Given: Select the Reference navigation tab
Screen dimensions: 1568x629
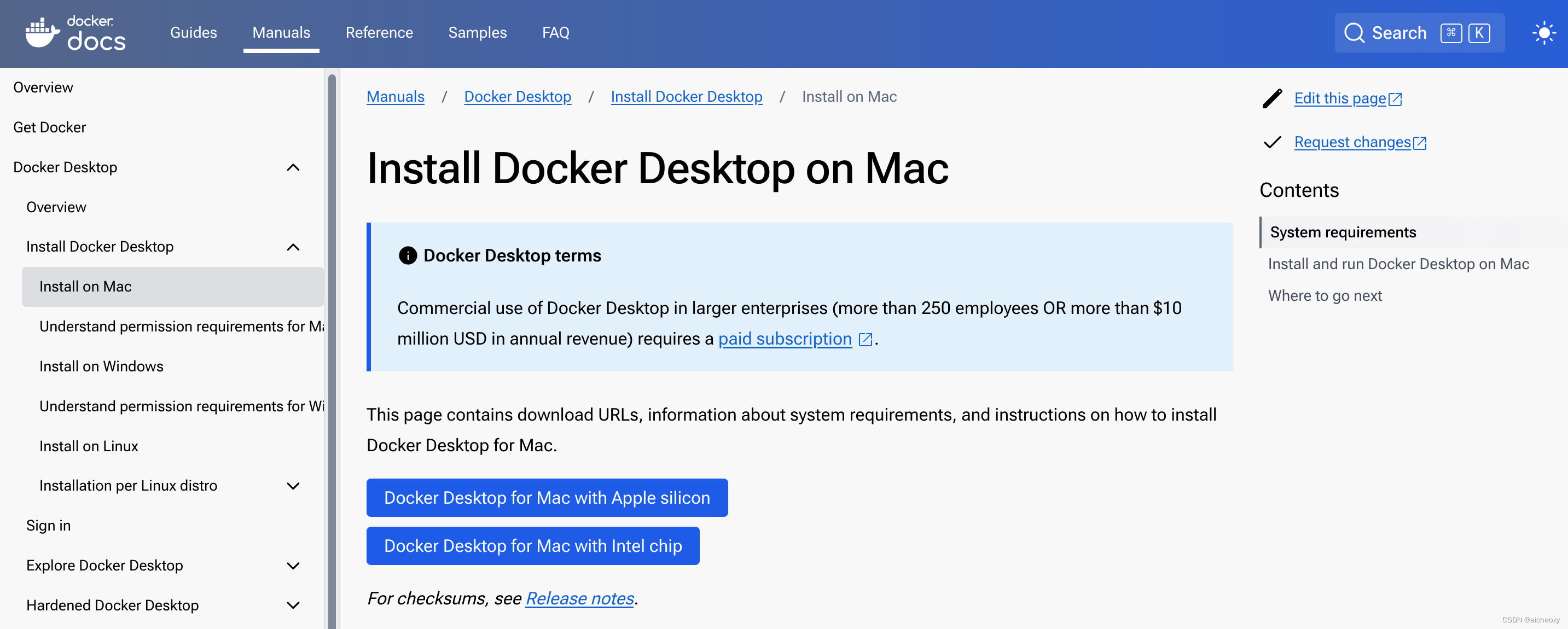Looking at the screenshot, I should pyautogui.click(x=379, y=32).
